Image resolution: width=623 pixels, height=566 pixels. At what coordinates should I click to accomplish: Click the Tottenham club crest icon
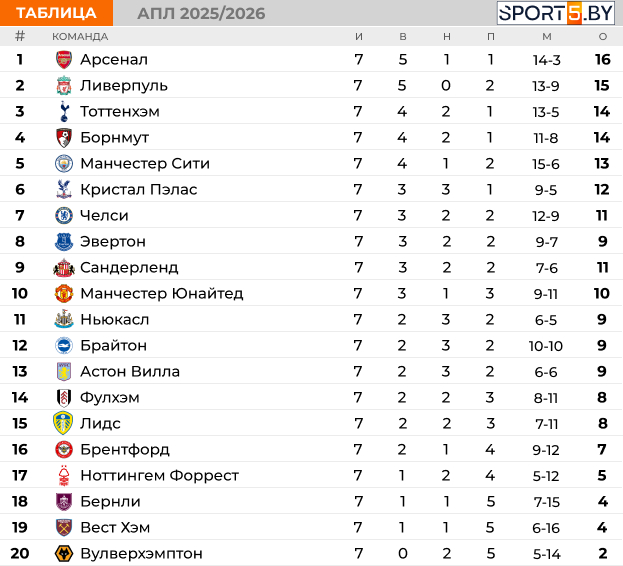click(x=64, y=111)
